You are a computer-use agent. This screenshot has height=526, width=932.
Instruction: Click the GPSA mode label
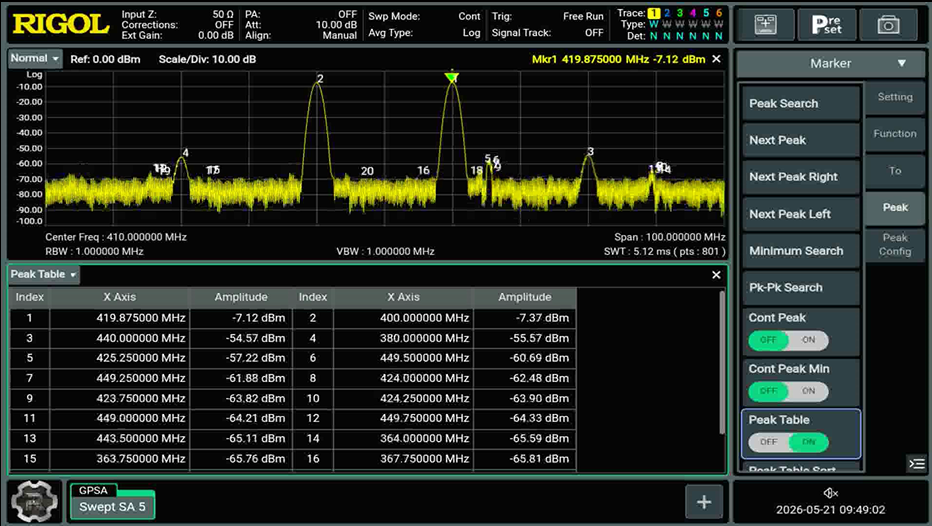[x=93, y=490]
